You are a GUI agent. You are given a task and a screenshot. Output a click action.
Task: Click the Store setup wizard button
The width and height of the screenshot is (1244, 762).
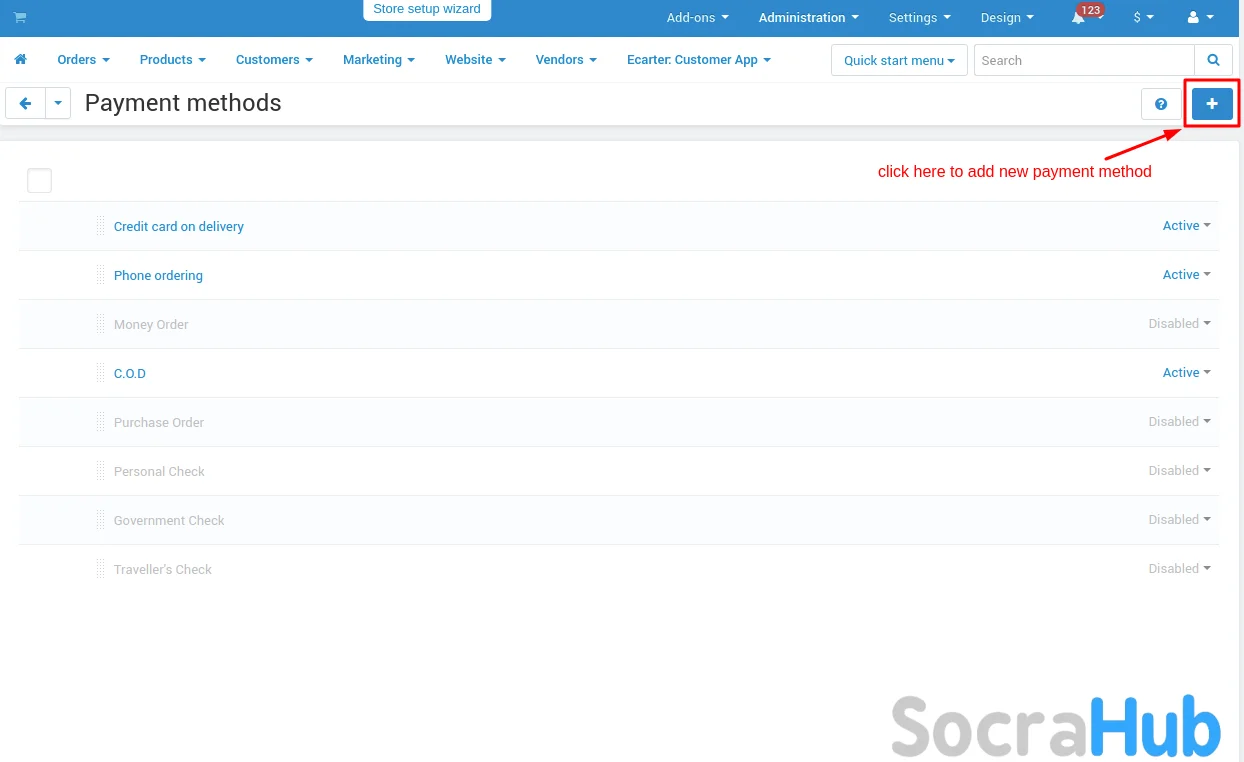click(x=427, y=9)
